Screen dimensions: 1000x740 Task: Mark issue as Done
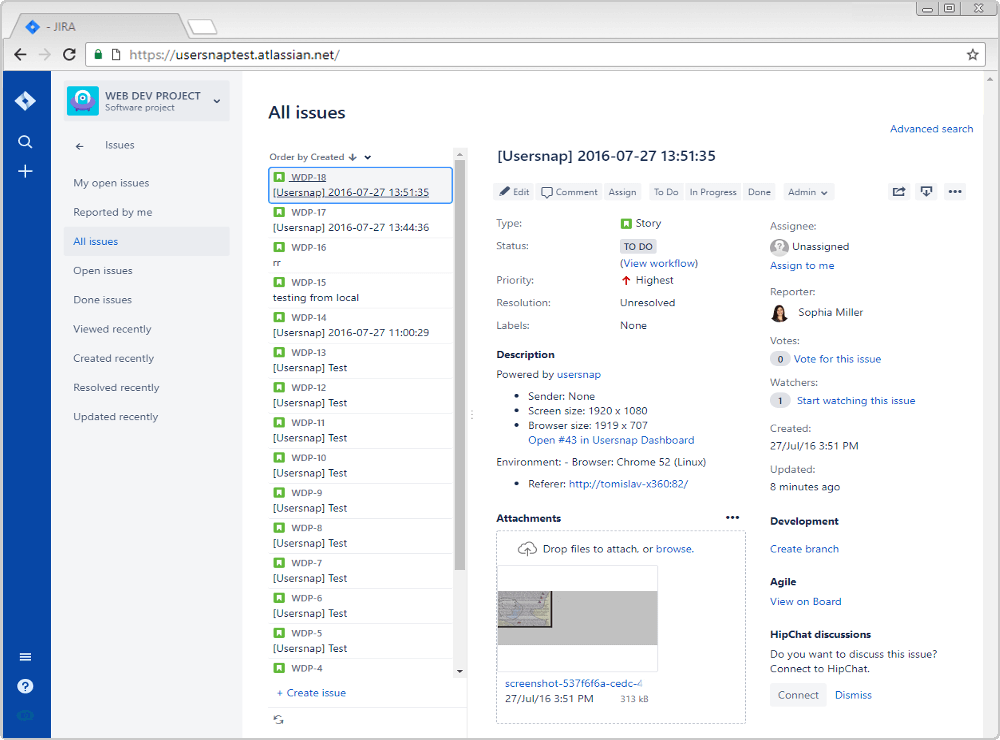(x=759, y=192)
